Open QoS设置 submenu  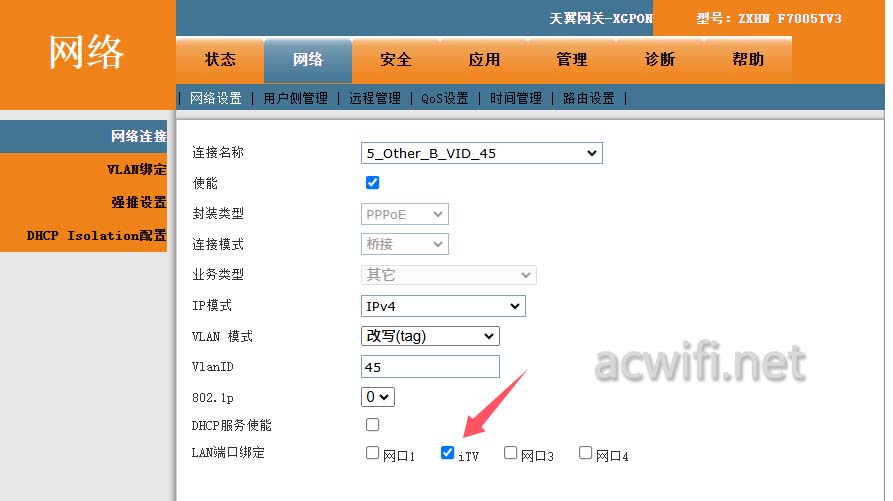(445, 98)
